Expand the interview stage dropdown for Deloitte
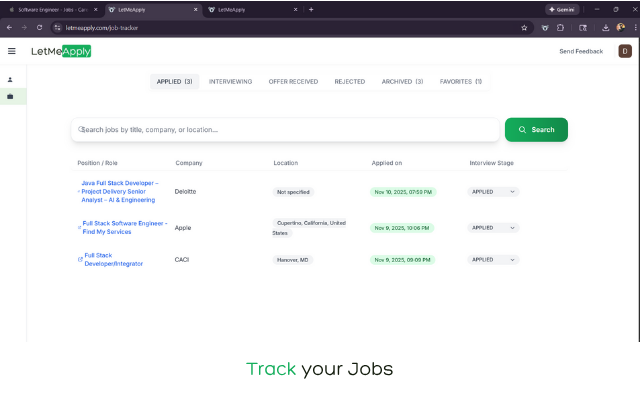 pos(493,192)
